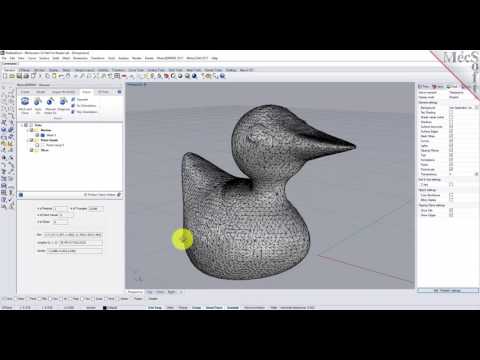Open the Help menu

pyautogui.click(x=215, y=58)
